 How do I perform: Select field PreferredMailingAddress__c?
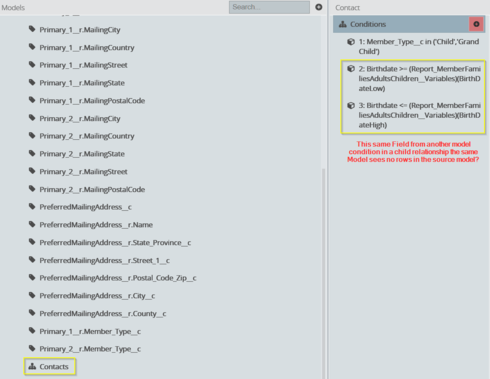click(x=85, y=207)
